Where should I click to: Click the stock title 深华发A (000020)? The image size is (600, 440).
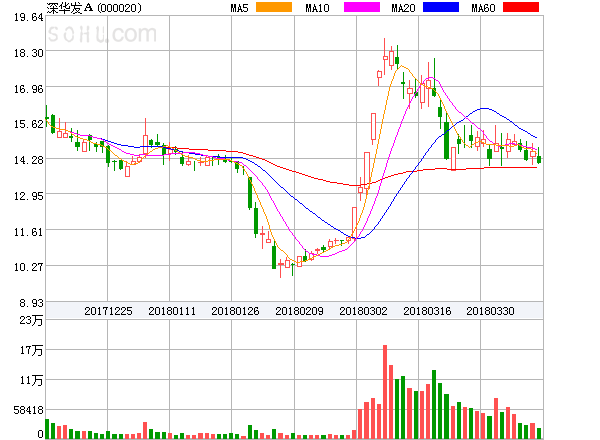tap(94, 8)
